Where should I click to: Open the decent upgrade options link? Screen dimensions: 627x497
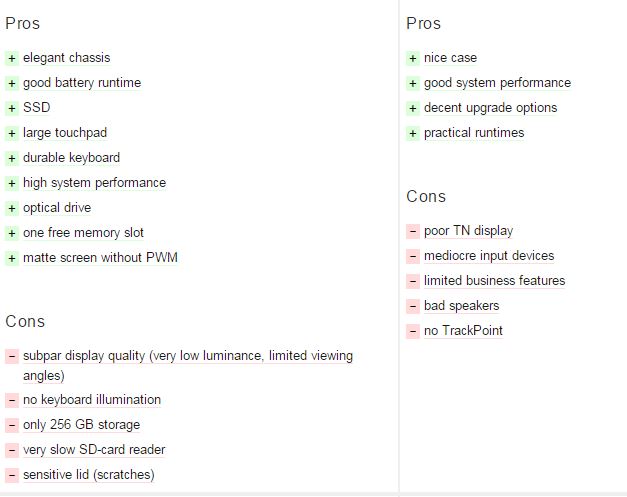(x=490, y=108)
